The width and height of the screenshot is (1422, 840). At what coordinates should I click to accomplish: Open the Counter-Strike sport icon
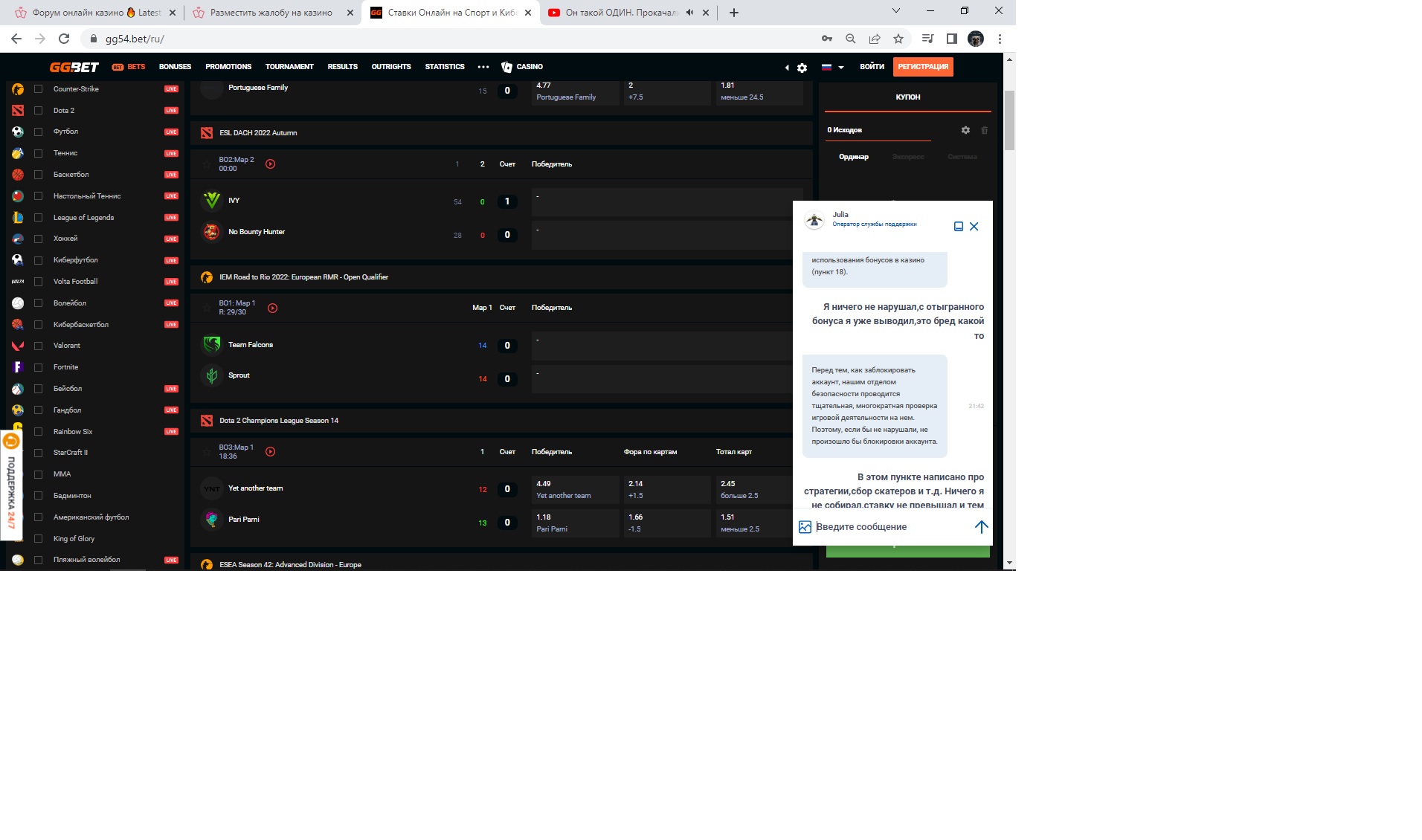(x=18, y=89)
